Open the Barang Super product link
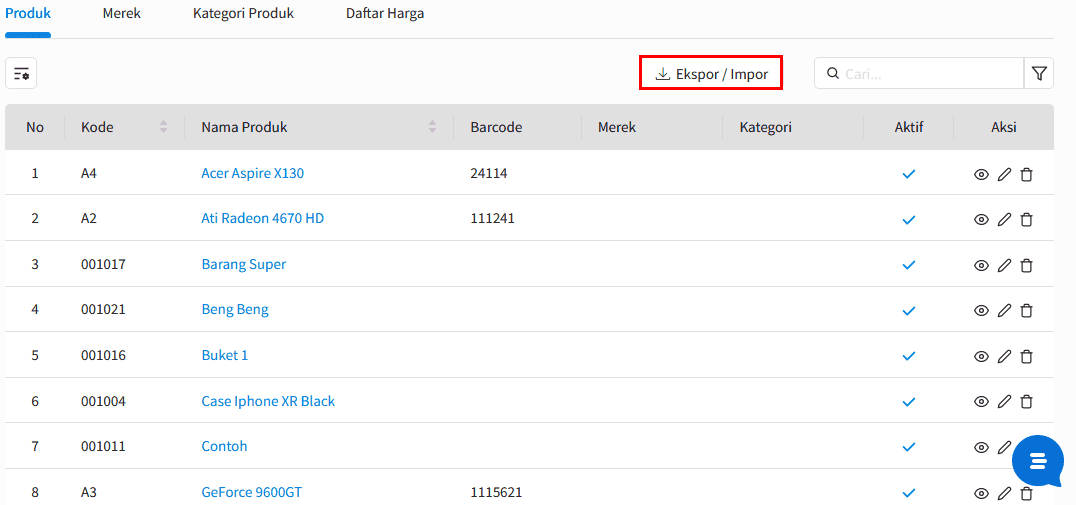This screenshot has width=1076, height=505. click(x=244, y=264)
